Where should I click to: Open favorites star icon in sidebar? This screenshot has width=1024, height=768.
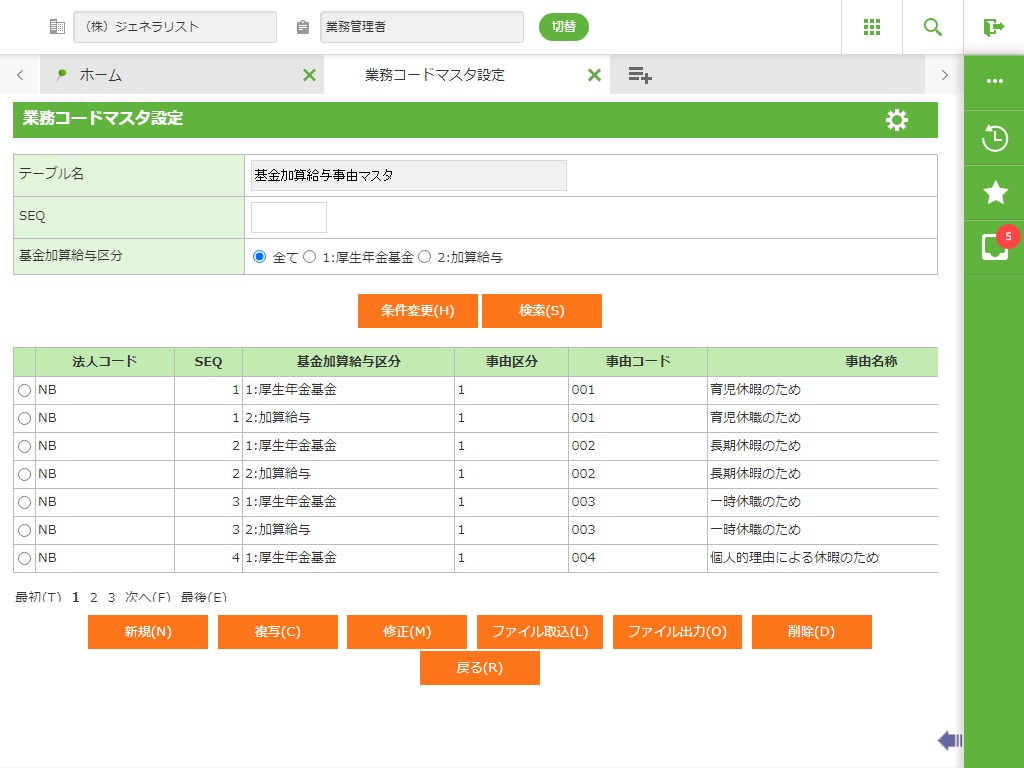click(994, 193)
